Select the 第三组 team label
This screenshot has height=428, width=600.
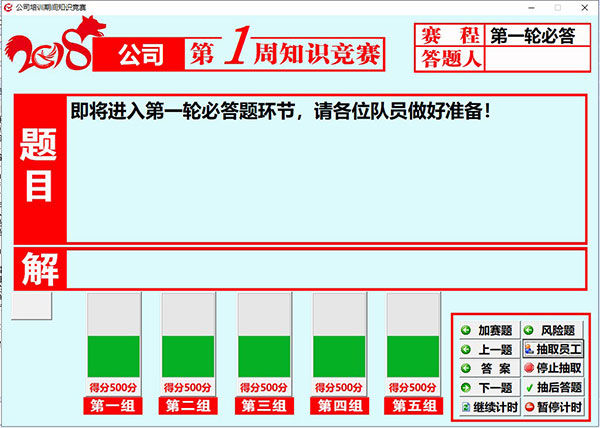point(264,406)
